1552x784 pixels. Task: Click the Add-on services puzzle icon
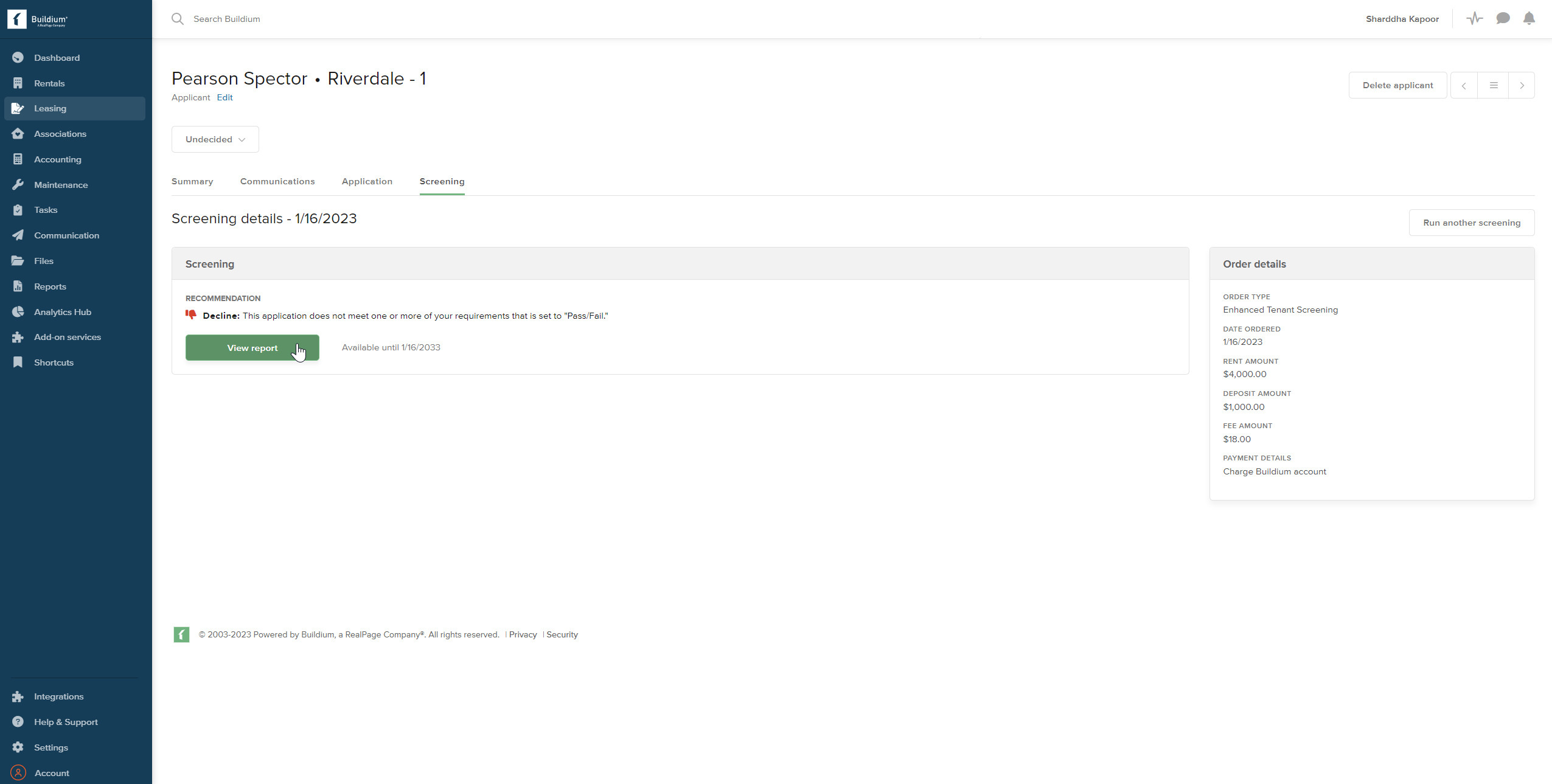click(18, 337)
